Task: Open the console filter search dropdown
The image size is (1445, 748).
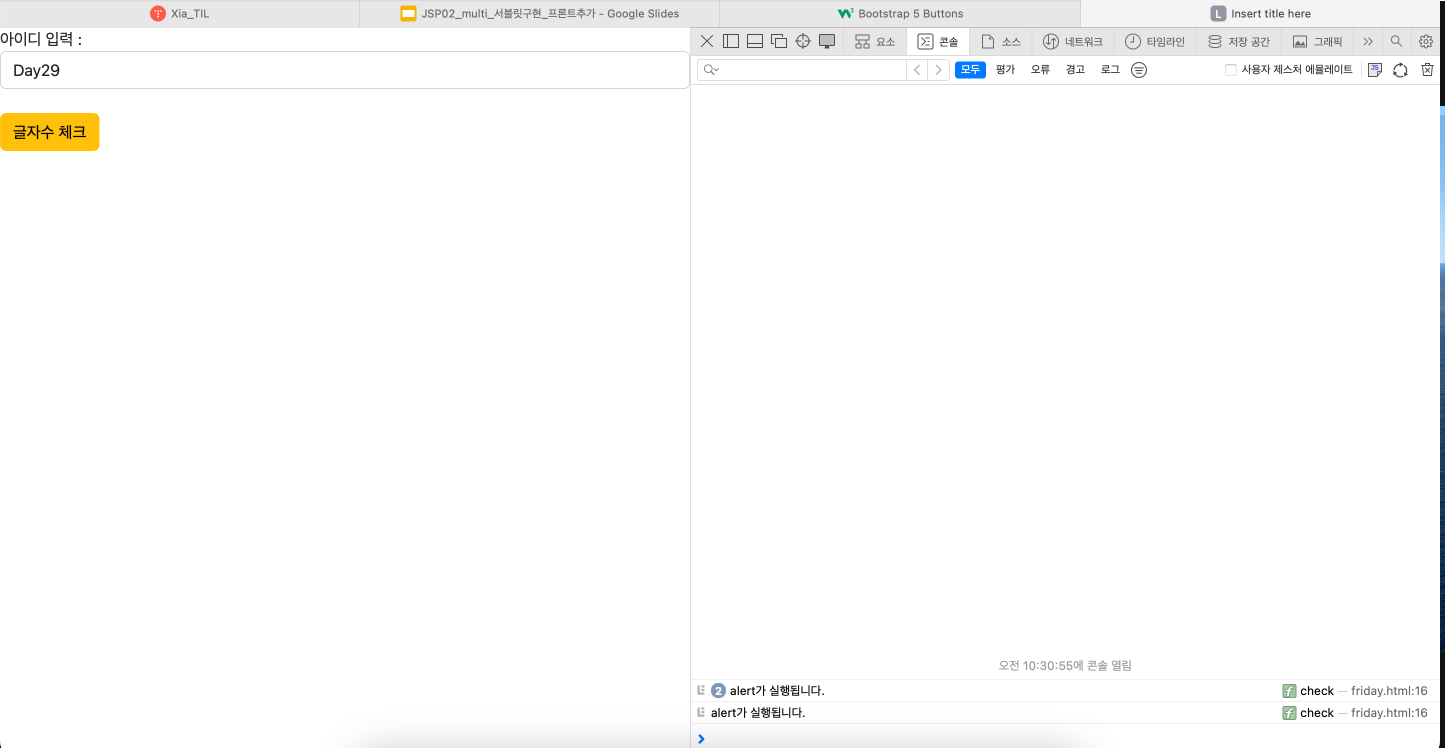Action: (712, 70)
